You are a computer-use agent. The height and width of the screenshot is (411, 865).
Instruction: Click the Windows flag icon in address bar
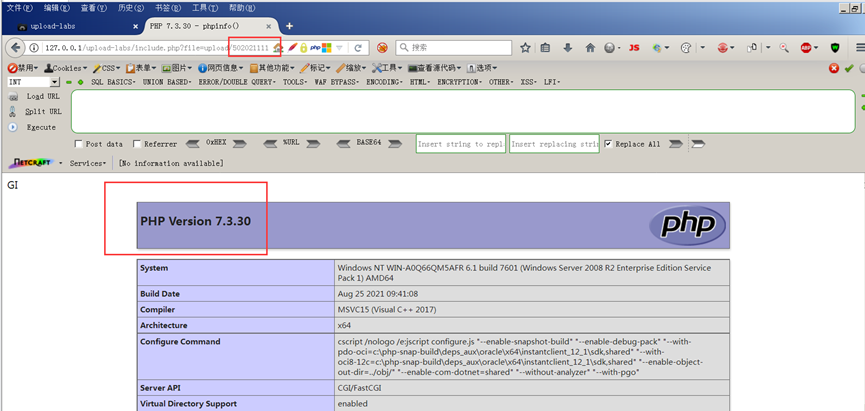(x=327, y=48)
